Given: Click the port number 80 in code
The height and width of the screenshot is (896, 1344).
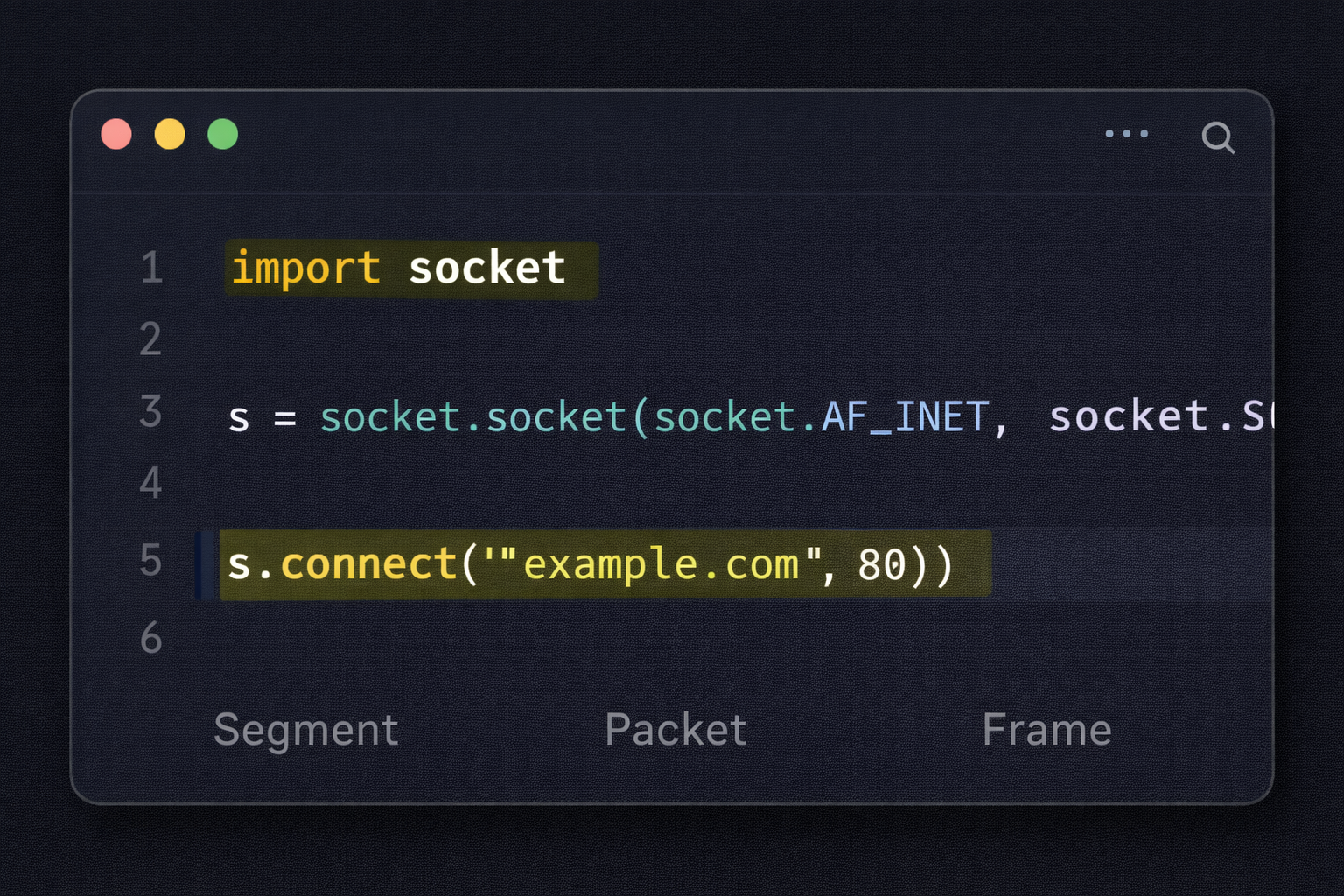Looking at the screenshot, I should [x=884, y=563].
